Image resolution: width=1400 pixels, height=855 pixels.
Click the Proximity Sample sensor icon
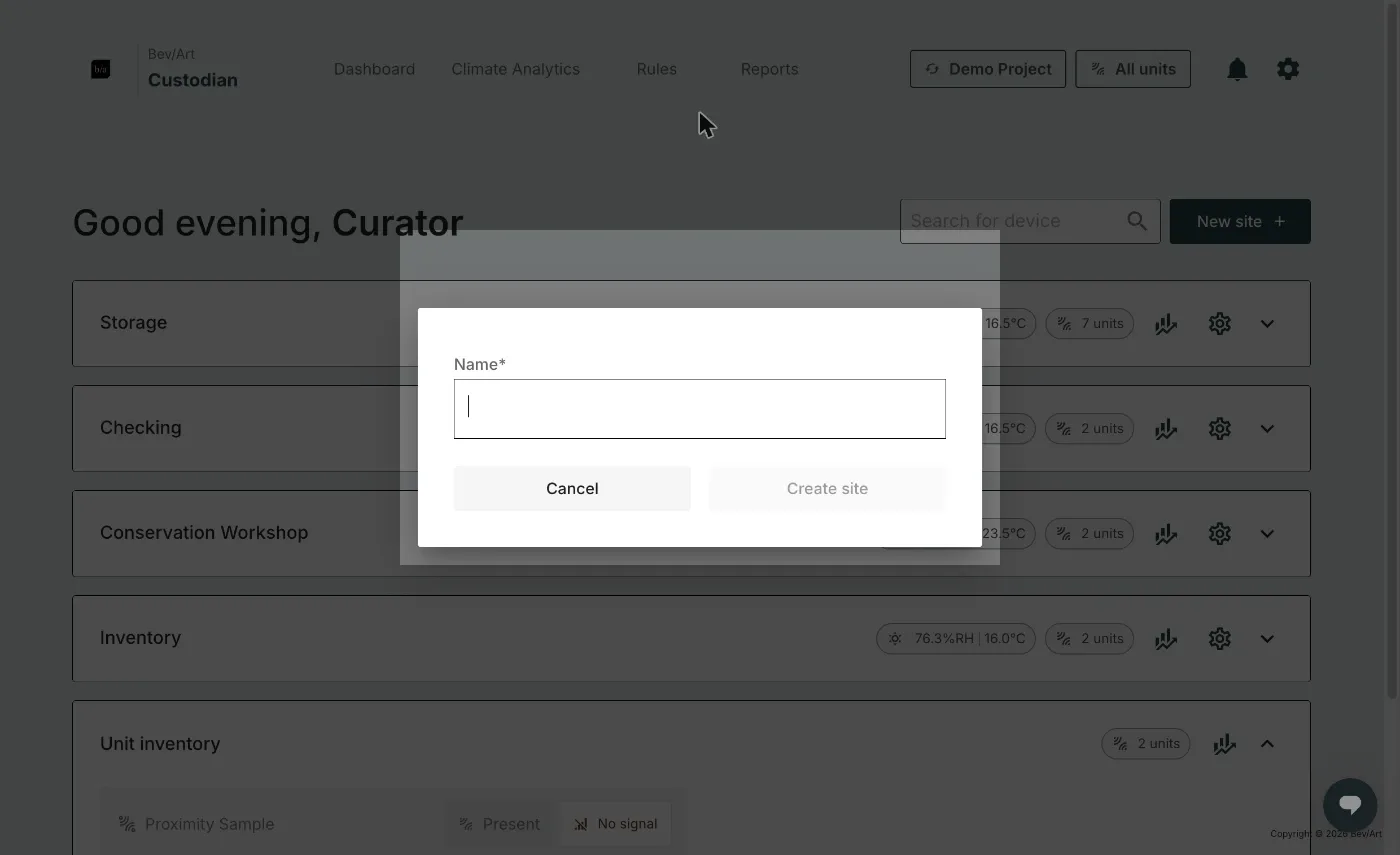tap(127, 824)
